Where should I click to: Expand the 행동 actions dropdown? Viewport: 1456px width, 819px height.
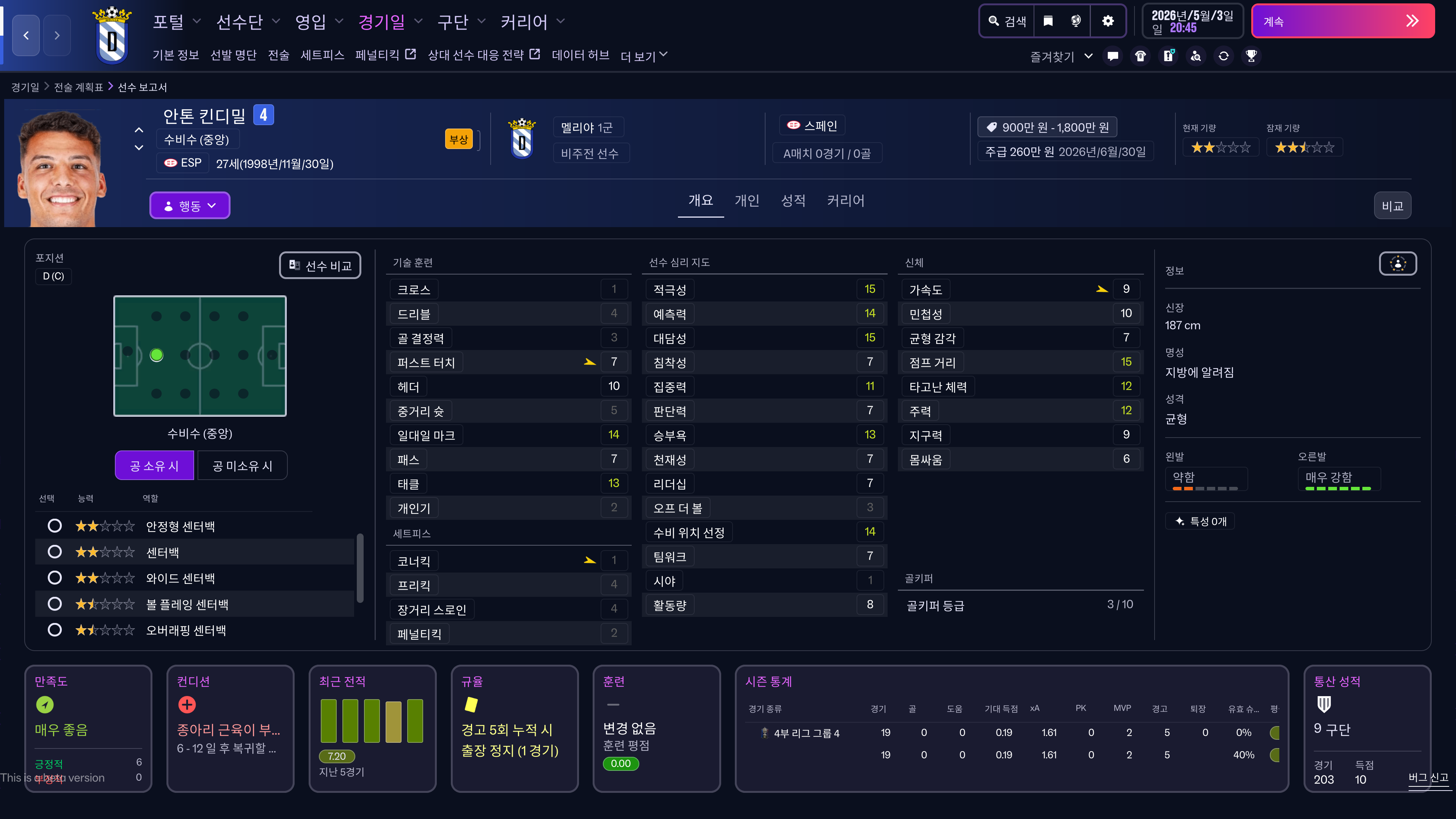coord(190,206)
